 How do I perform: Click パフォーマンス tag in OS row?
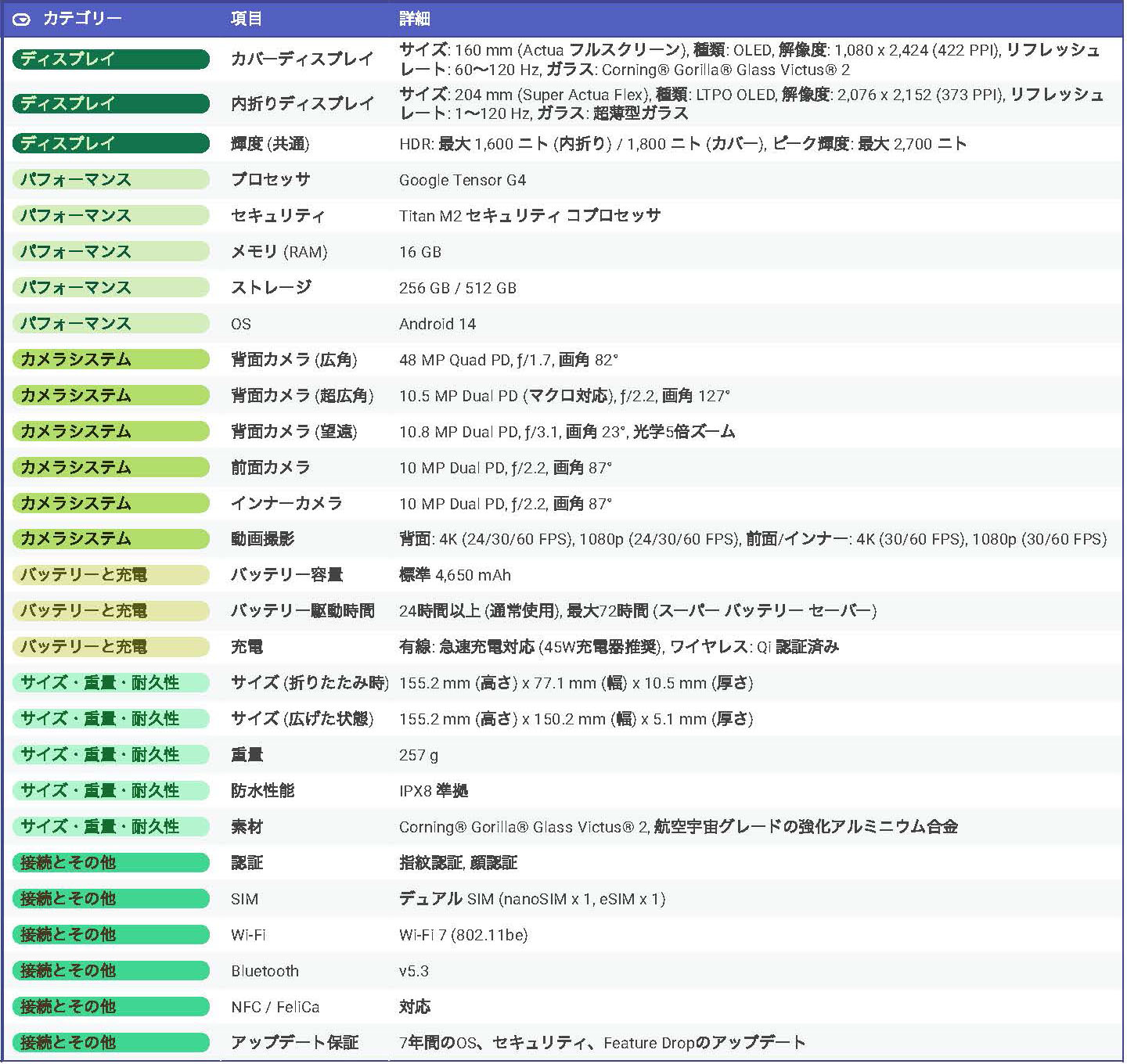tap(111, 324)
